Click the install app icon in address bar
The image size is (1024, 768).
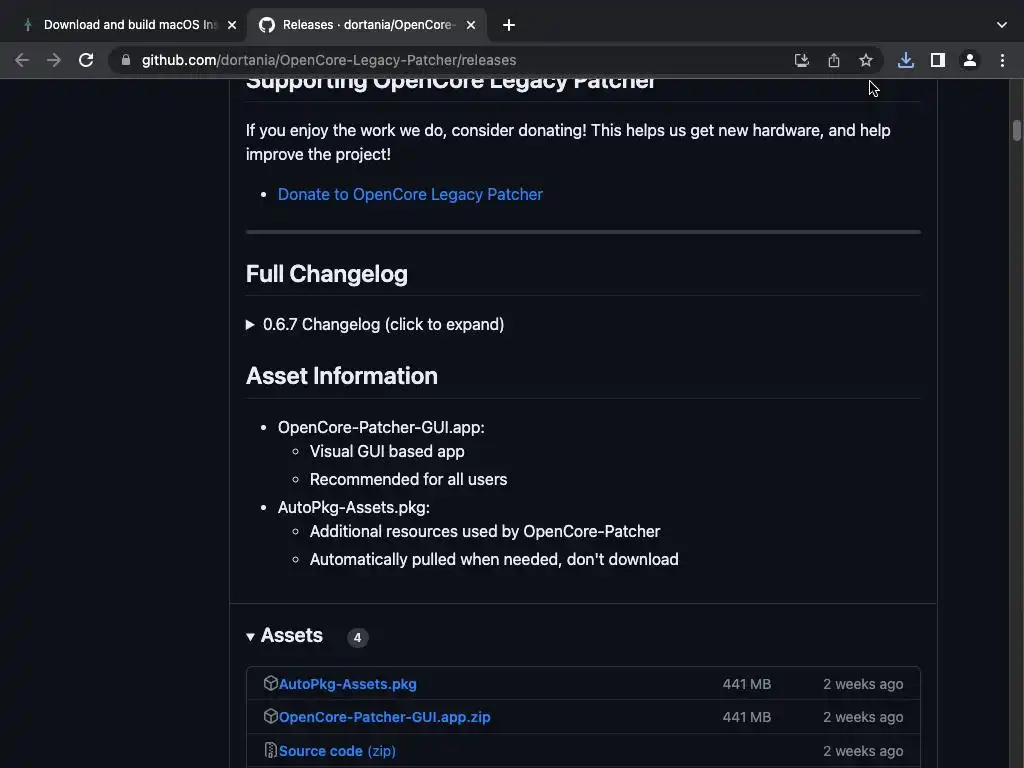tap(802, 60)
